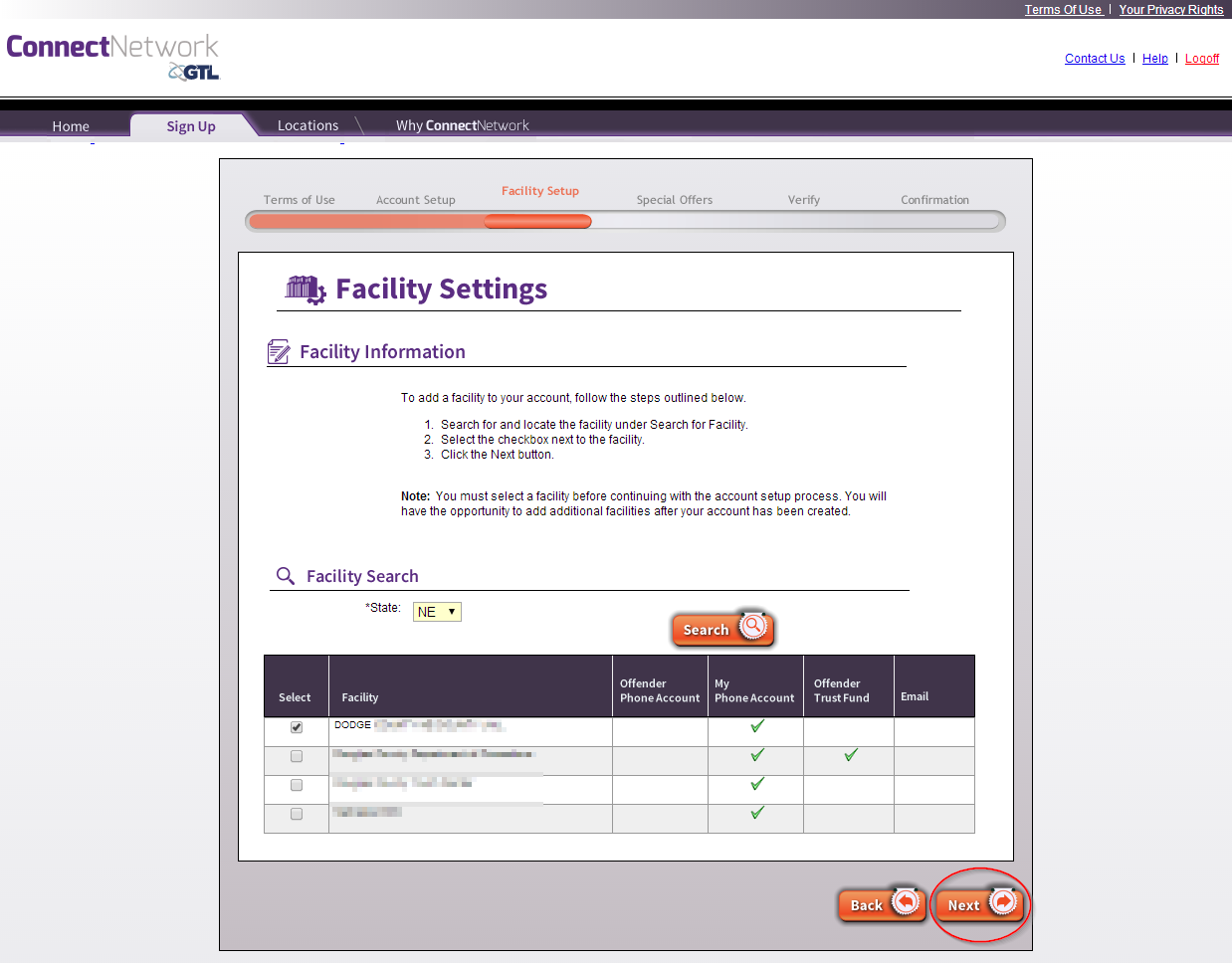The height and width of the screenshot is (963, 1232).
Task: Click the Special Offers progress step
Action: [675, 200]
